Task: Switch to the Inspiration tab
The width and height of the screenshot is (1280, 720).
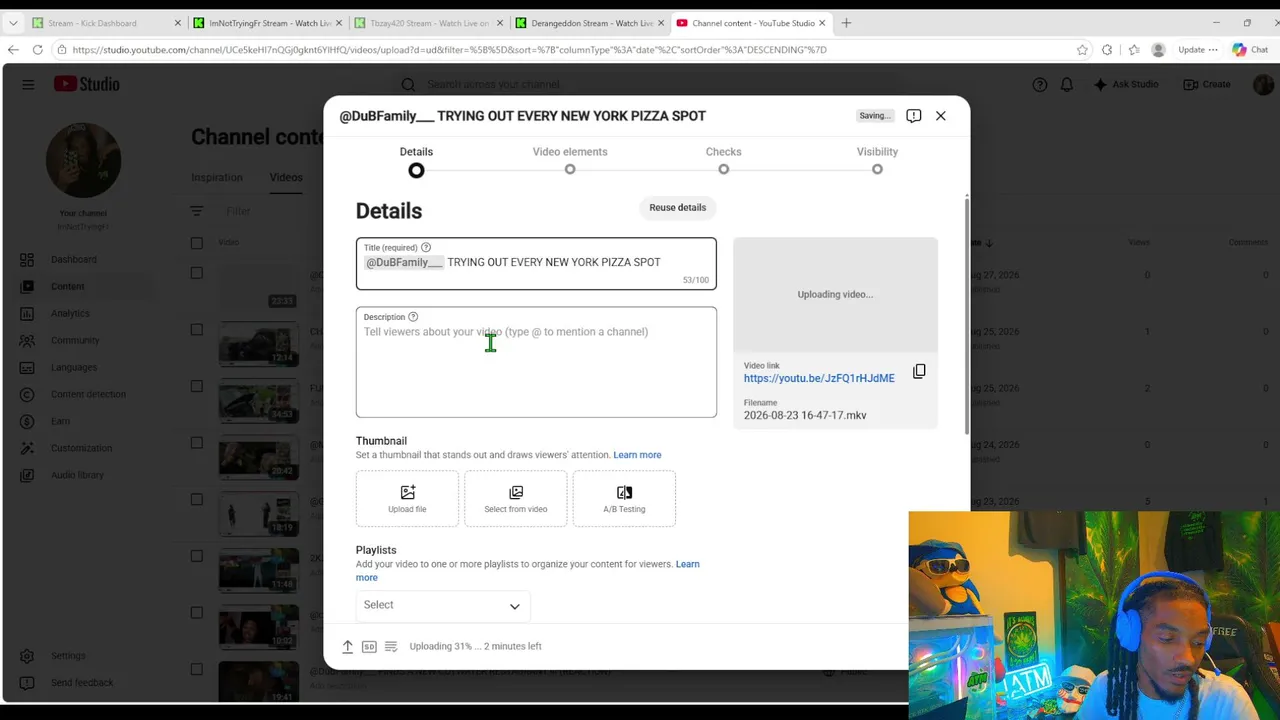Action: point(217,178)
